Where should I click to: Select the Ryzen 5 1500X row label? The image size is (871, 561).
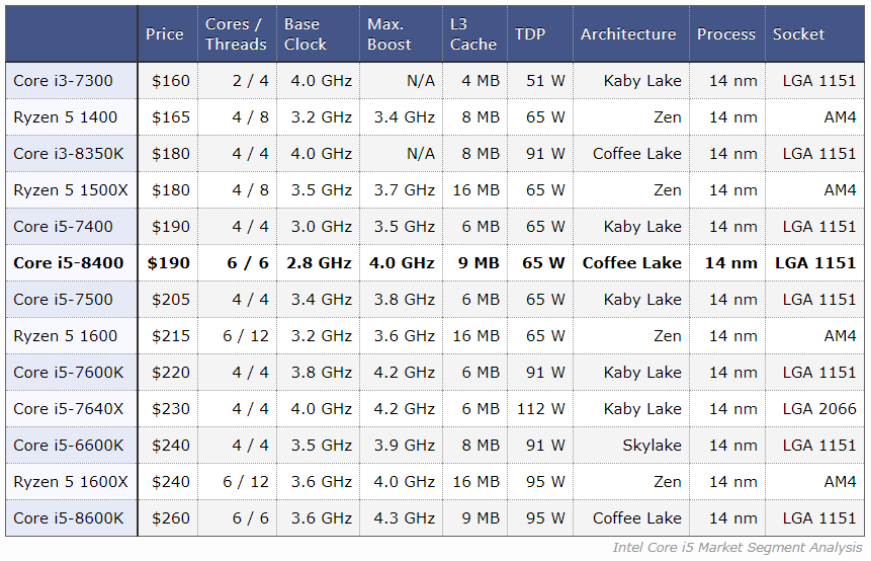[x=71, y=190]
